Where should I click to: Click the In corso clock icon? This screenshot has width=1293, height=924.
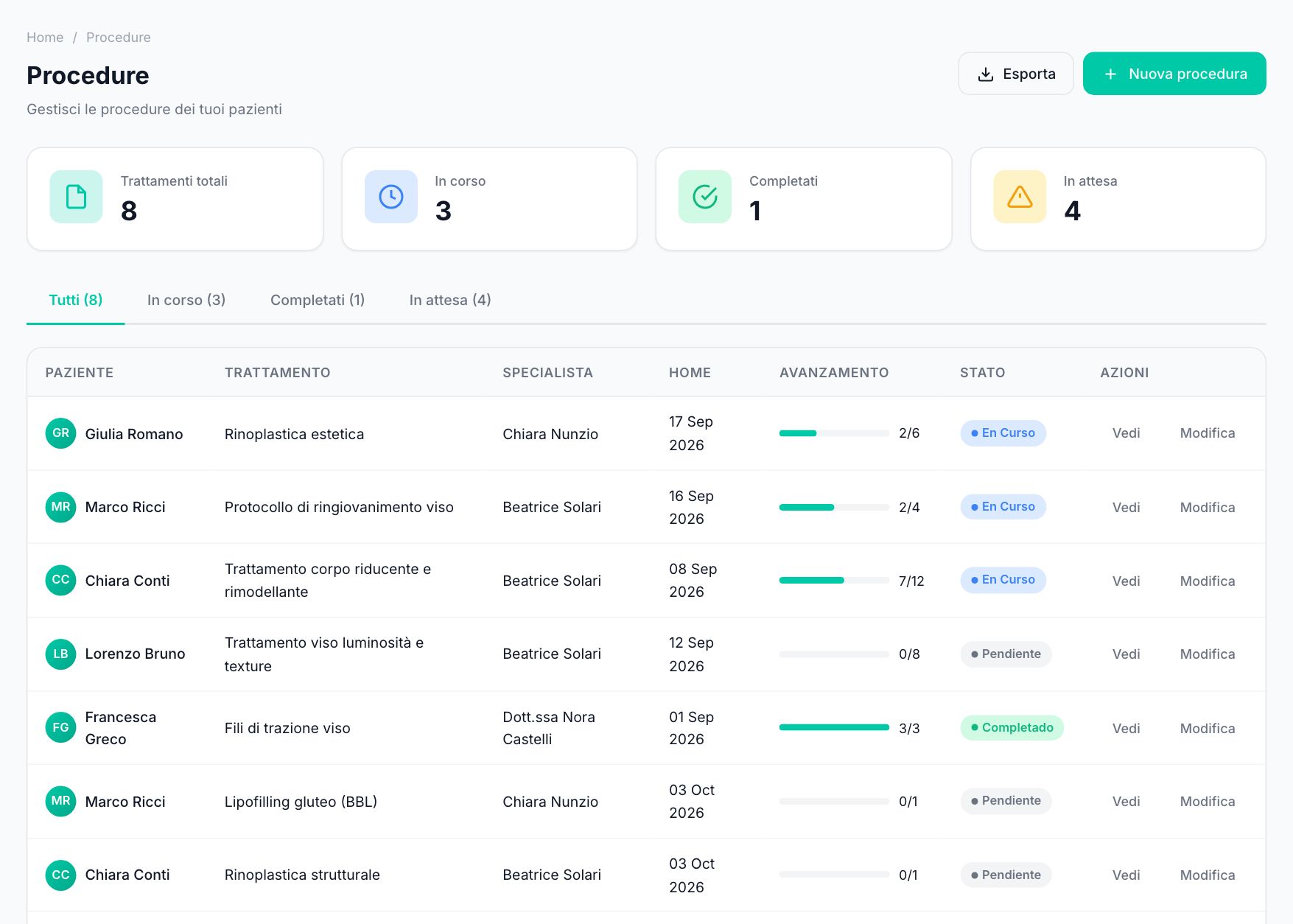(x=390, y=197)
